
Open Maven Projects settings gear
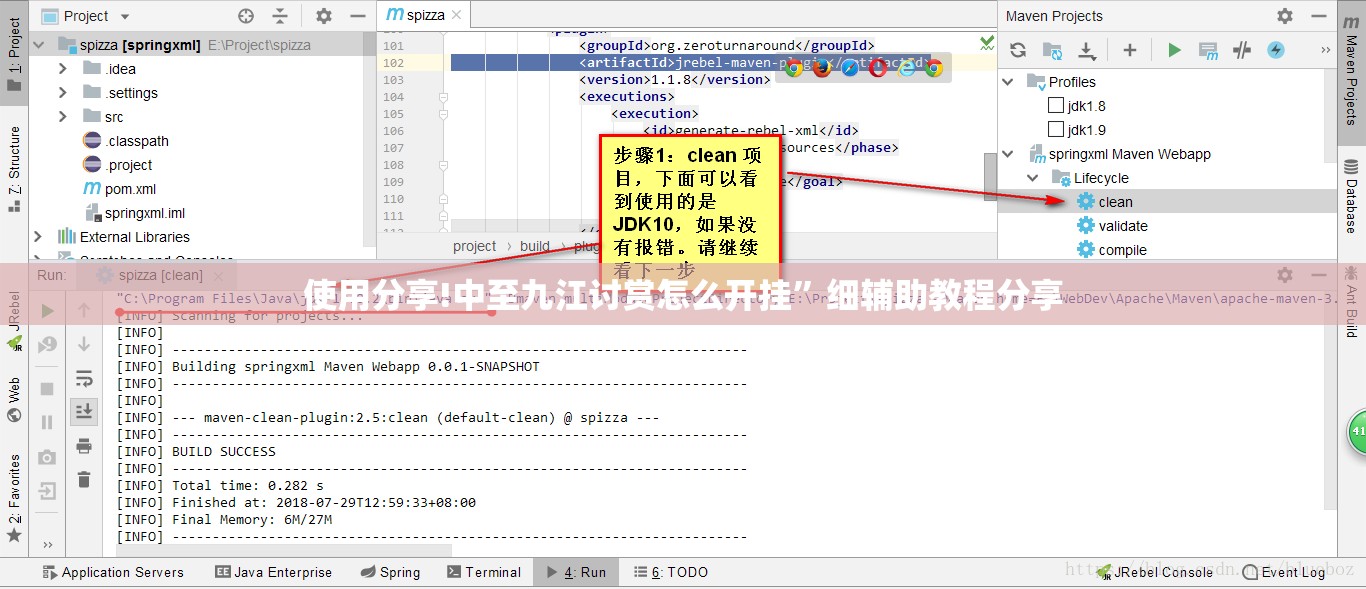(1285, 16)
